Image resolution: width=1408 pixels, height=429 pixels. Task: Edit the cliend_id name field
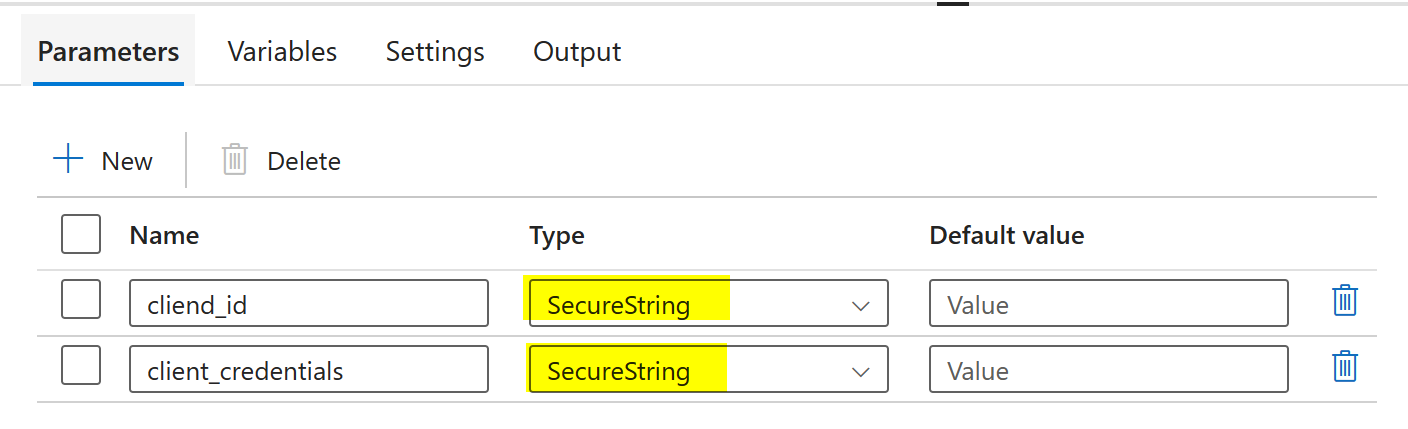[308, 303]
